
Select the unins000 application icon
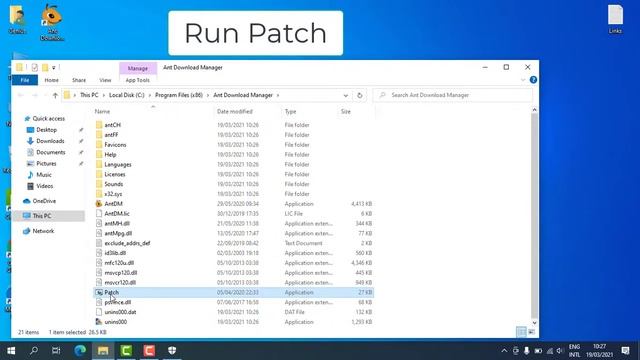pos(99,322)
